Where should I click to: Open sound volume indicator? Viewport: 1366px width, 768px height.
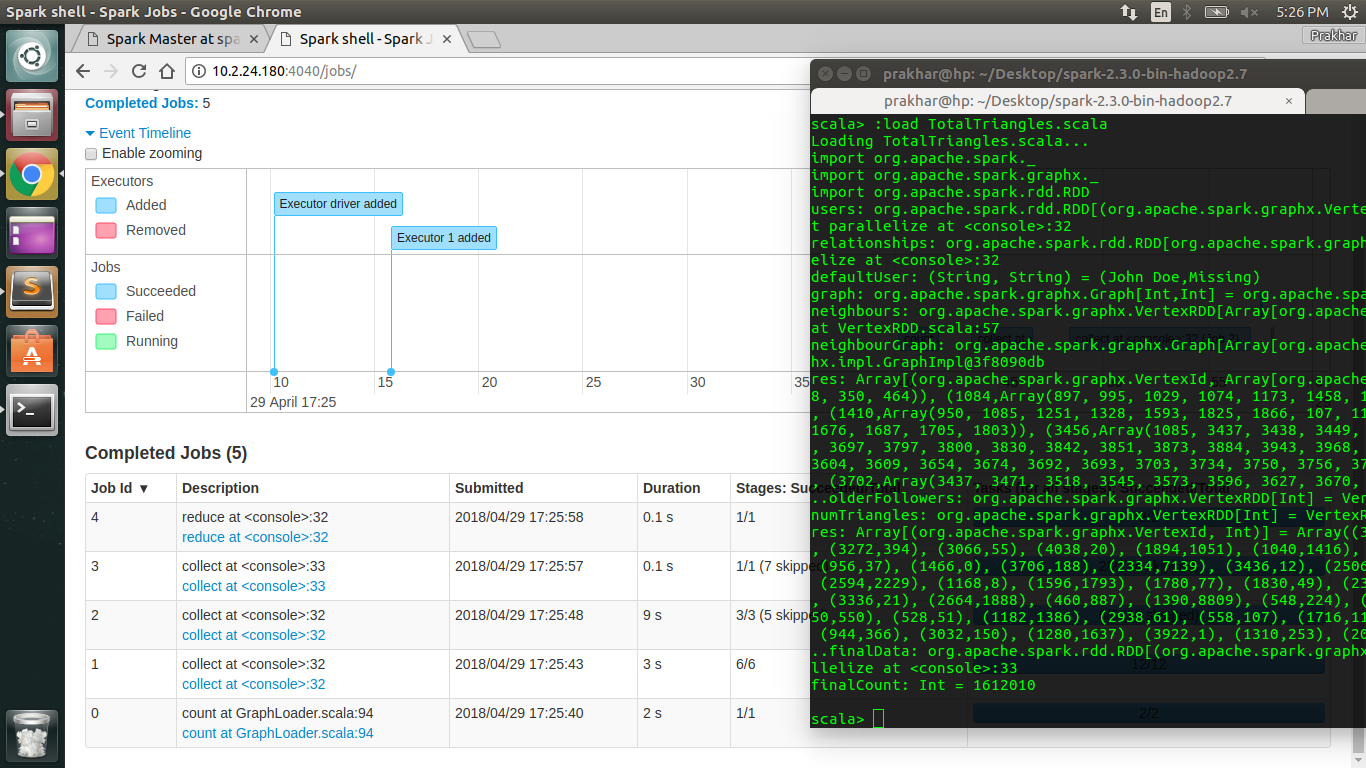(x=1249, y=12)
